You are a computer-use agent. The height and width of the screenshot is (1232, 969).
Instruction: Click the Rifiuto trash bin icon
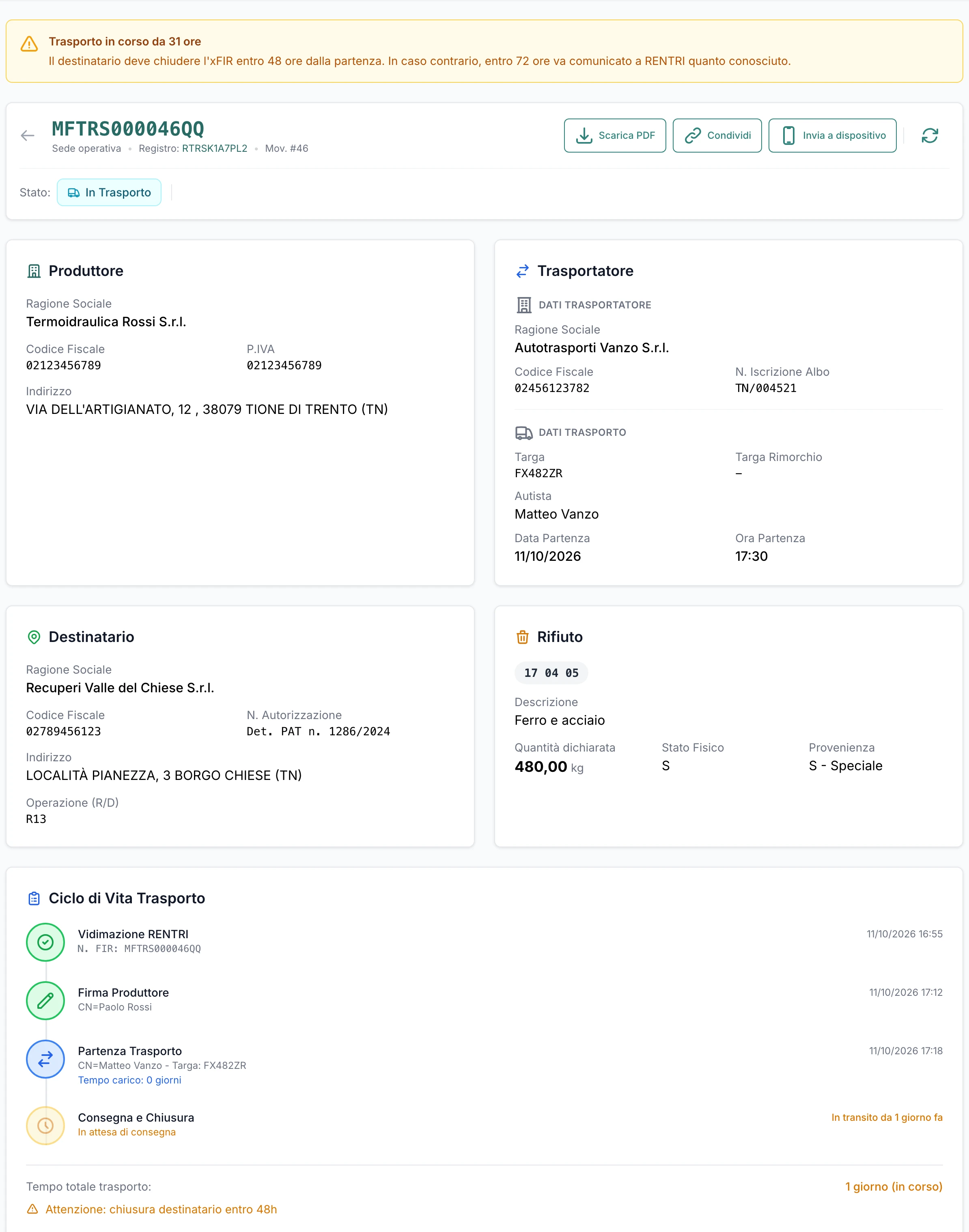[523, 637]
